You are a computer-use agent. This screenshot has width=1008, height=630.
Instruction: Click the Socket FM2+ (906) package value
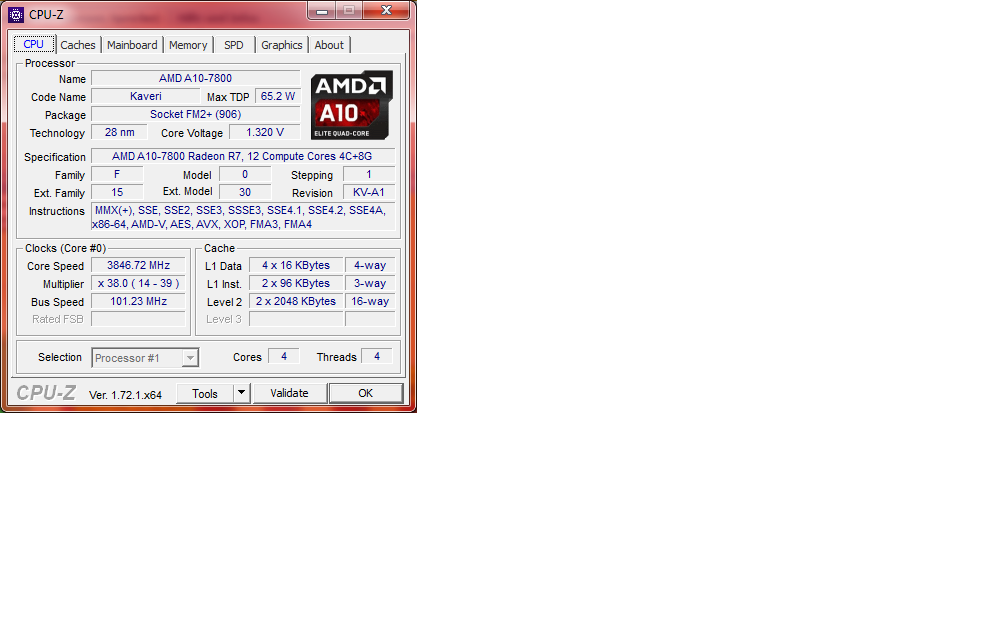pos(195,114)
